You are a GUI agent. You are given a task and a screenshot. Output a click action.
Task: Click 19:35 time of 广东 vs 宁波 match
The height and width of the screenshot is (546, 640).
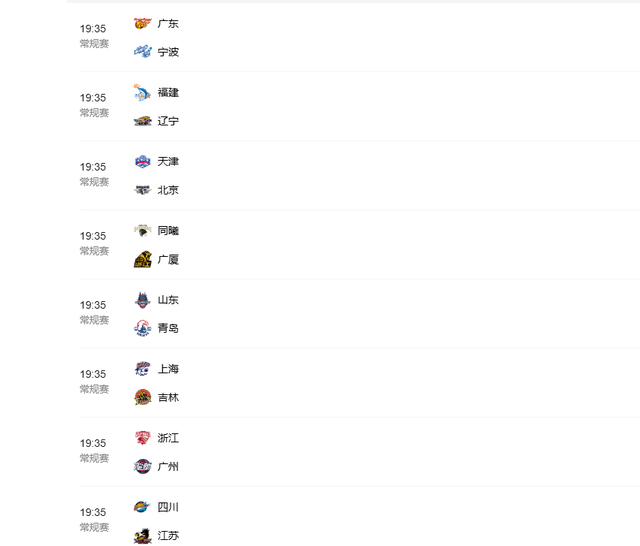(93, 29)
